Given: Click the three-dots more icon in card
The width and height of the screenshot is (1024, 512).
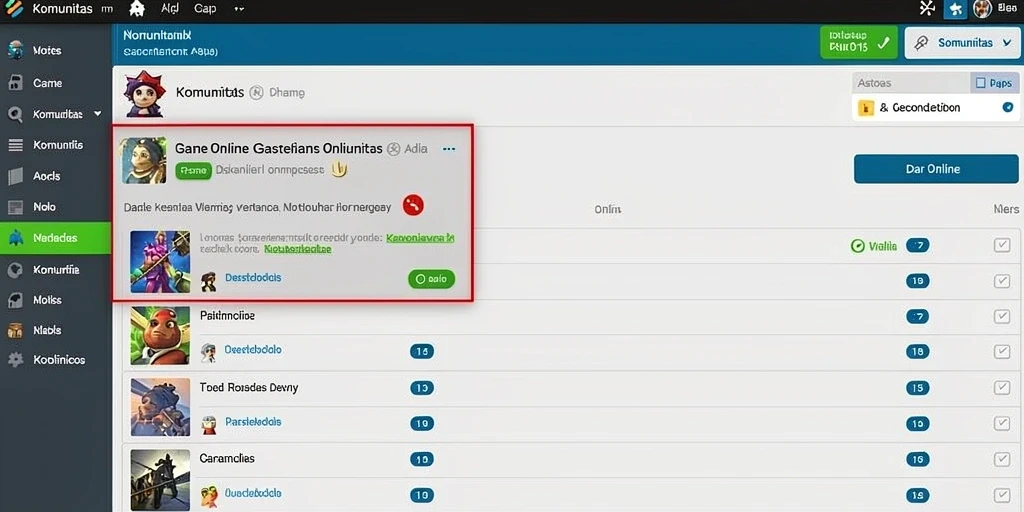Looking at the screenshot, I should [x=449, y=149].
